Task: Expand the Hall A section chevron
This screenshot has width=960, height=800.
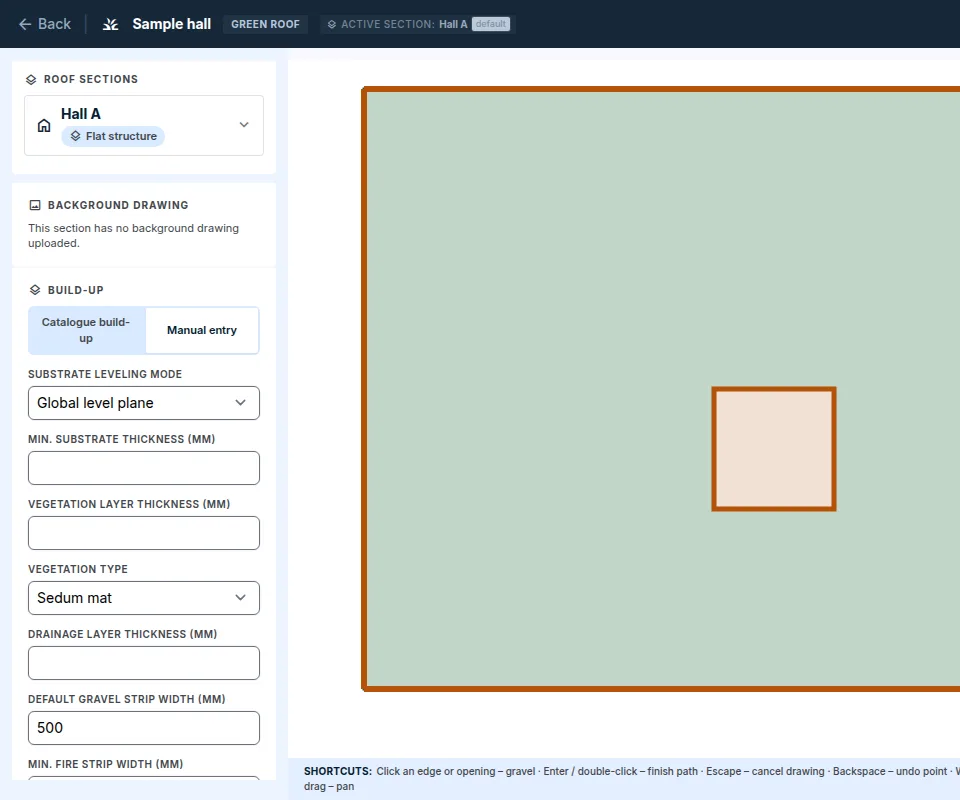Action: click(x=244, y=125)
